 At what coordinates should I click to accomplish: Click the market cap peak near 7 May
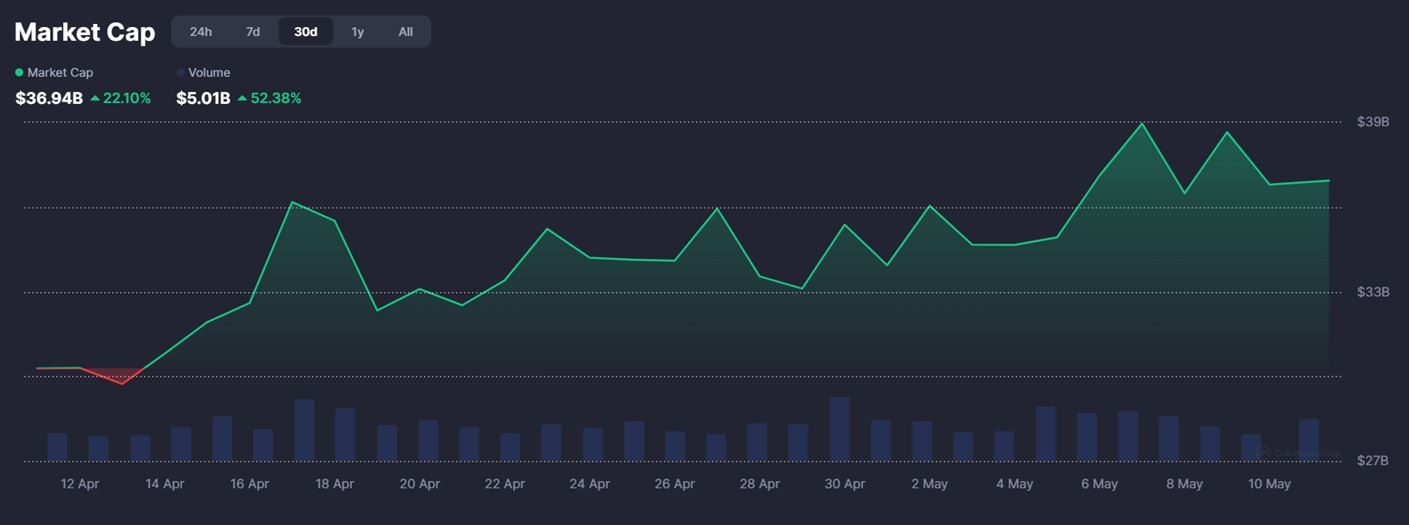coord(1141,124)
